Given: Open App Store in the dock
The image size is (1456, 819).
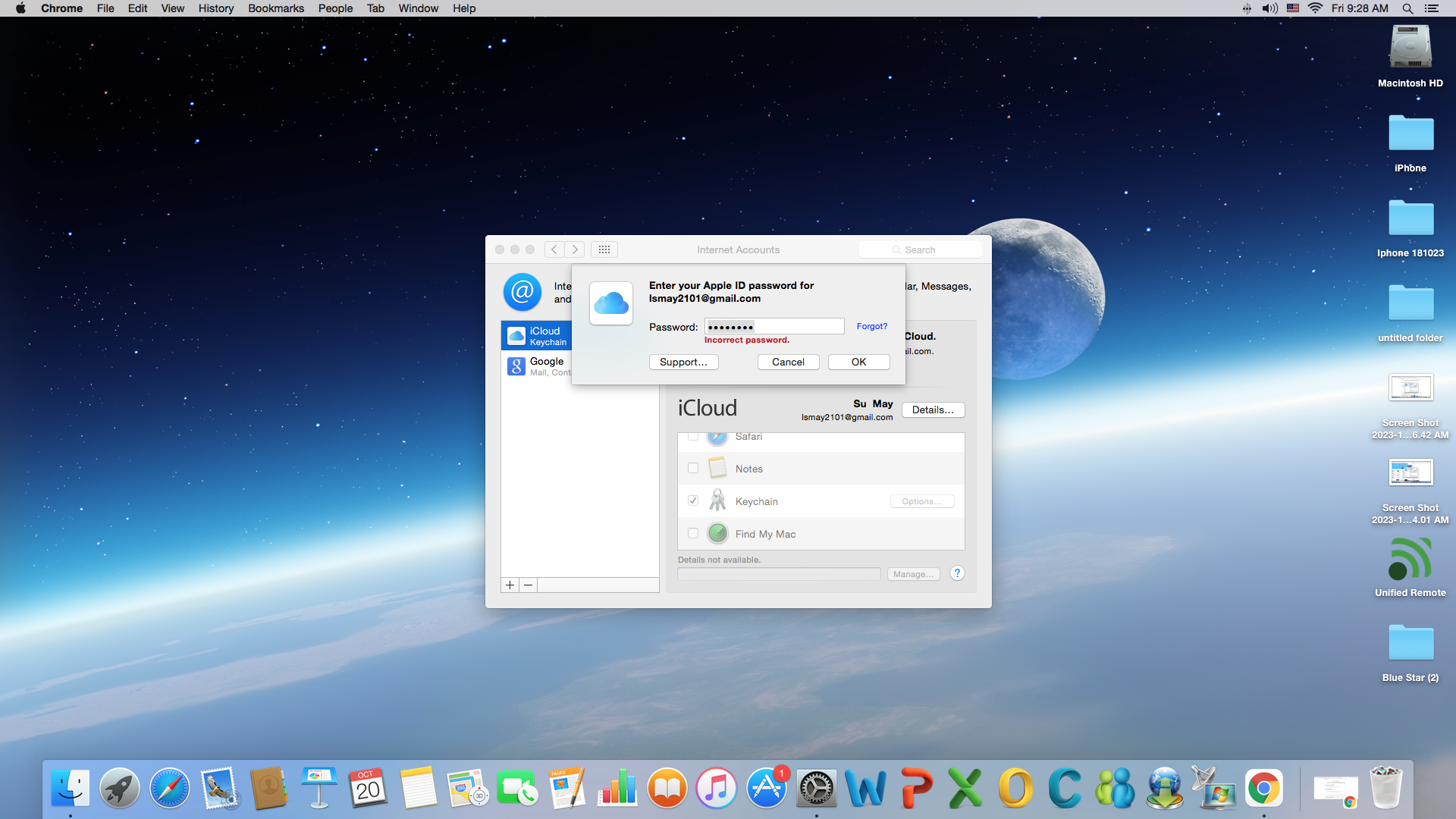Looking at the screenshot, I should [x=767, y=789].
